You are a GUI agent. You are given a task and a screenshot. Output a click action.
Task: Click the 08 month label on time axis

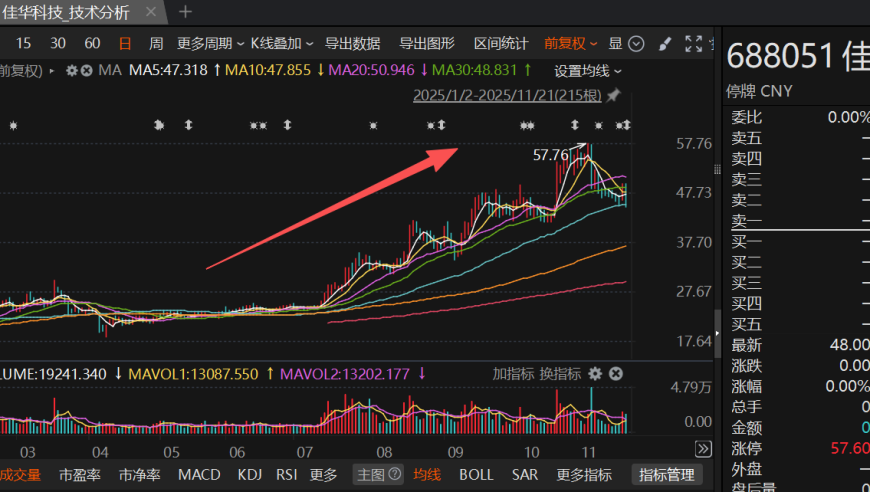(384, 453)
